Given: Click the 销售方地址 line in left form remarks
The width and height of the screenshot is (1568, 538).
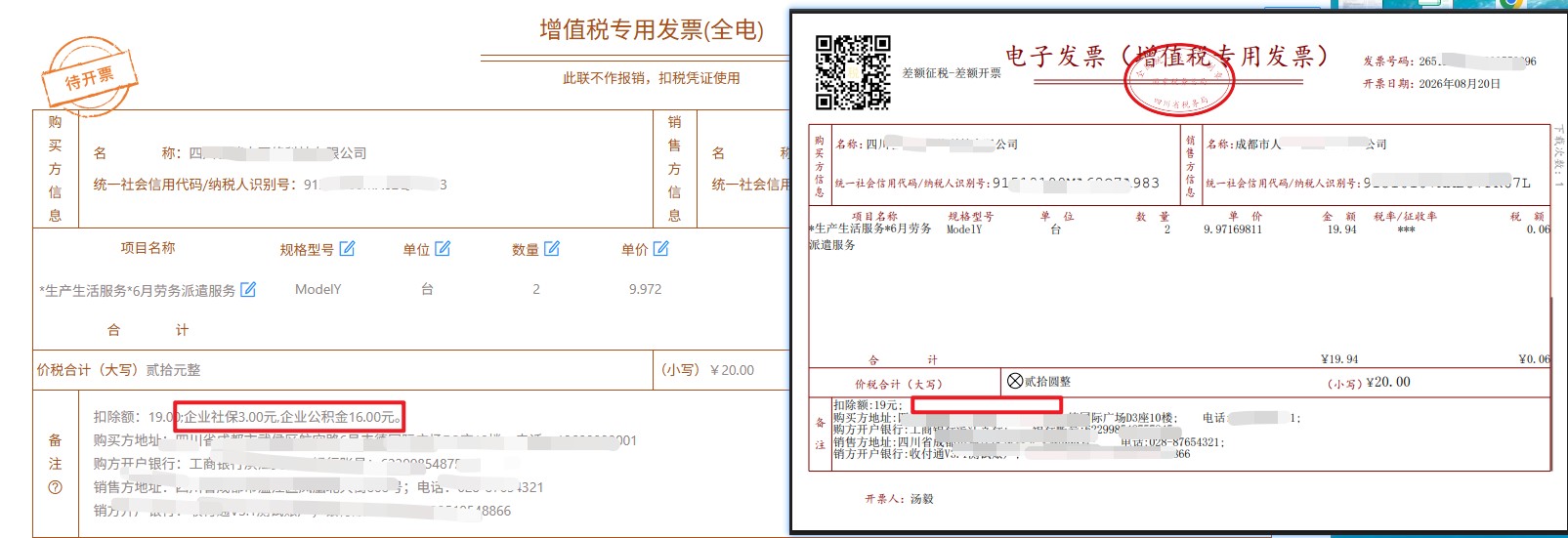Looking at the screenshot, I should pyautogui.click(x=318, y=487).
